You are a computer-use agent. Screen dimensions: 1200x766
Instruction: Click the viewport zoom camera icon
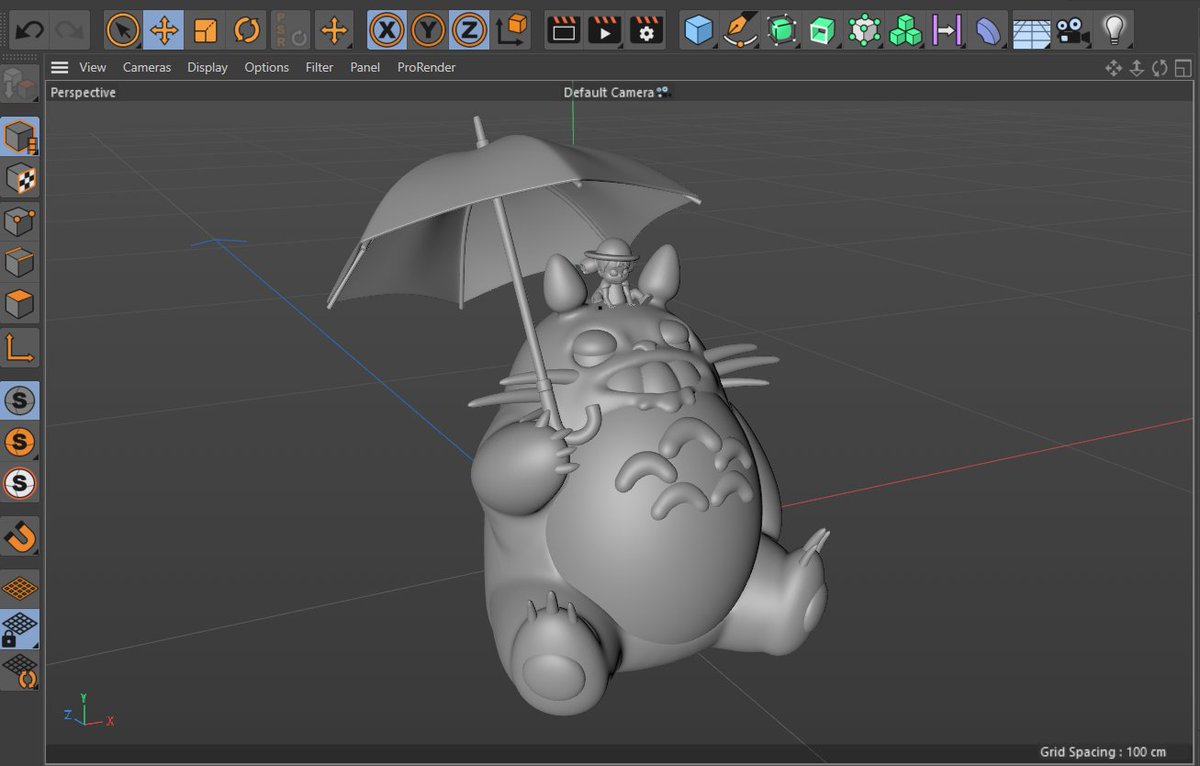(x=1137, y=68)
